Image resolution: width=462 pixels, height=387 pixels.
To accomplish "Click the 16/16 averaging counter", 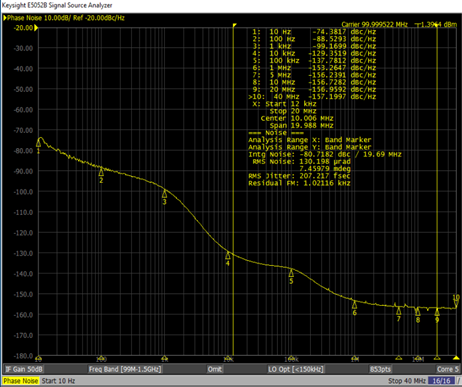I will (x=441, y=381).
